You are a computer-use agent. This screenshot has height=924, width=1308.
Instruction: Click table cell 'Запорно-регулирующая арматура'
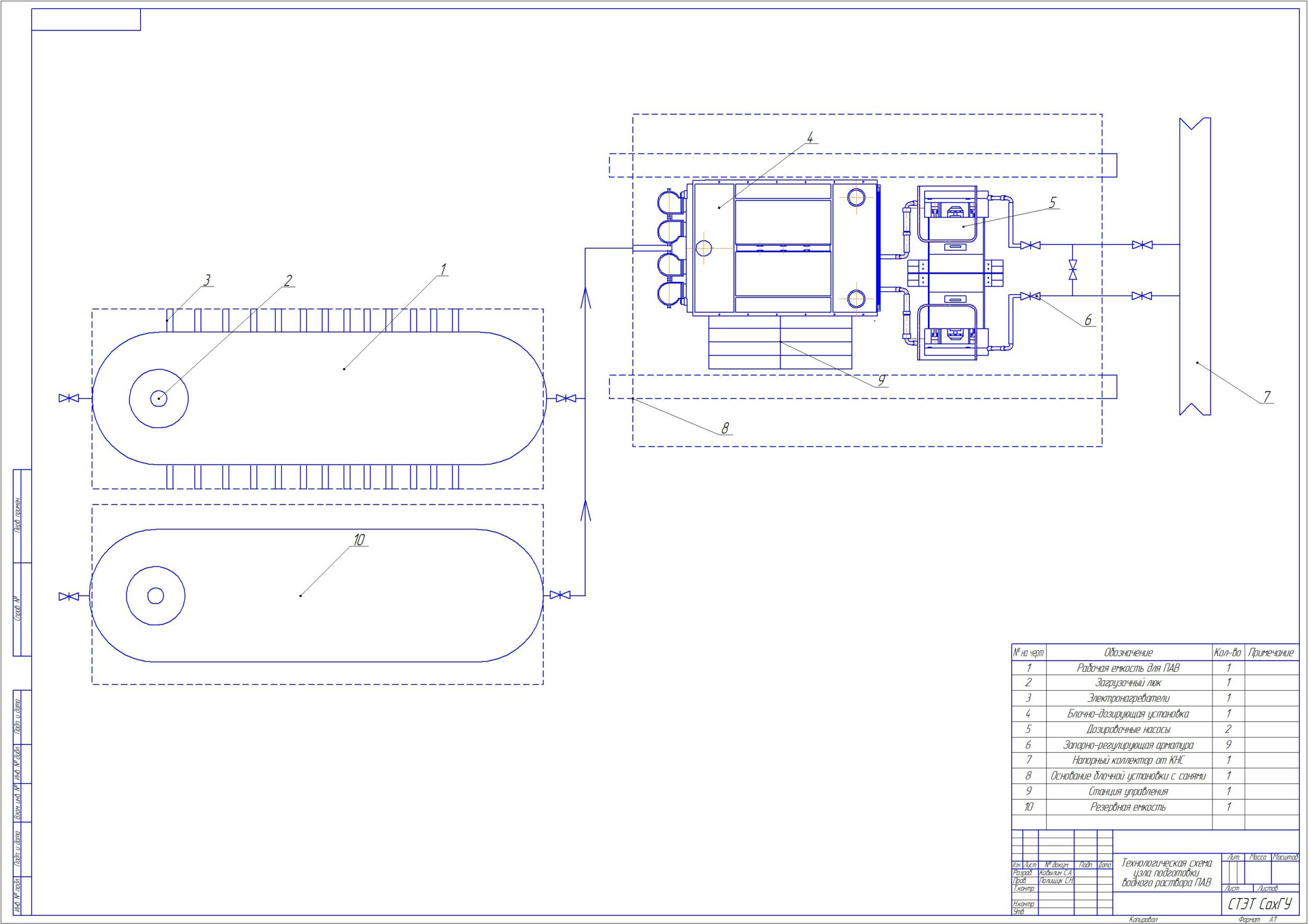1129,745
